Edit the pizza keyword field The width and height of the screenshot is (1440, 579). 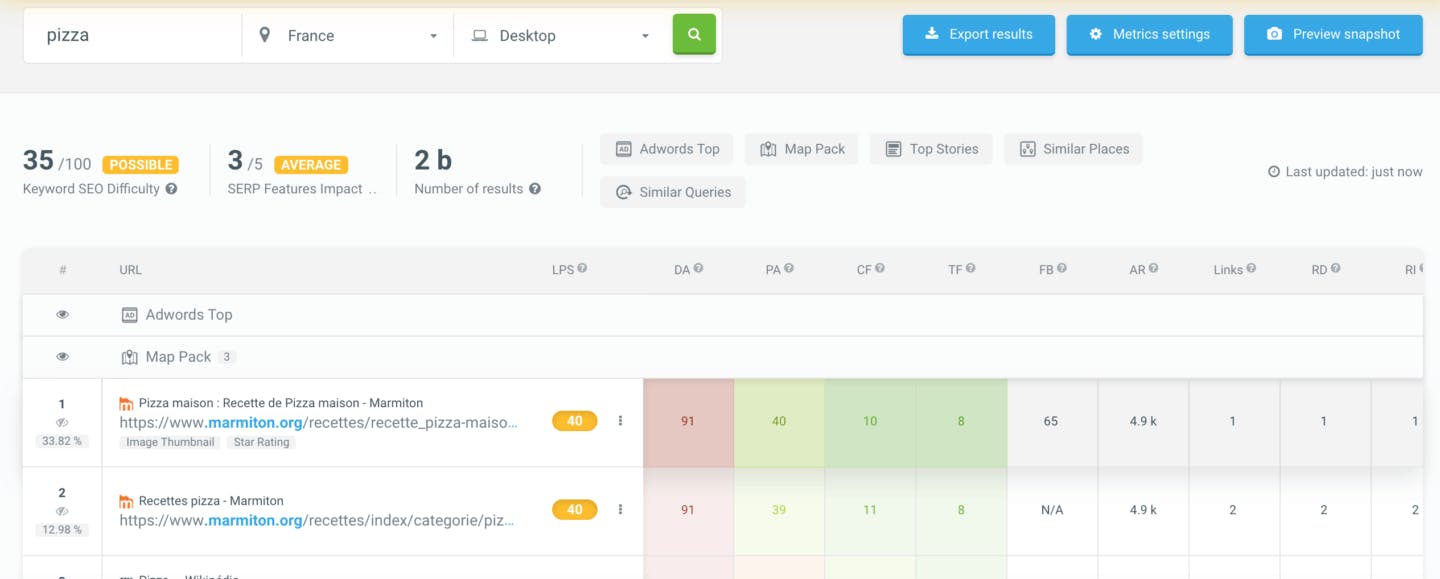pos(133,35)
